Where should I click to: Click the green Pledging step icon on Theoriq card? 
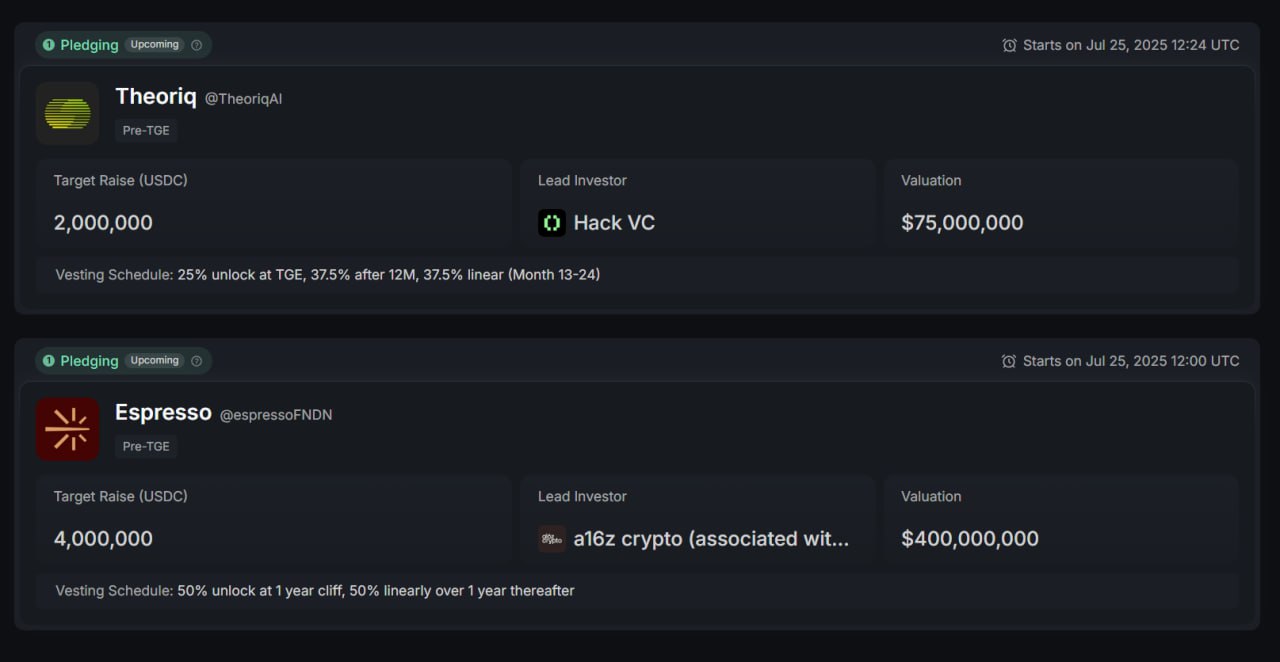(x=48, y=45)
